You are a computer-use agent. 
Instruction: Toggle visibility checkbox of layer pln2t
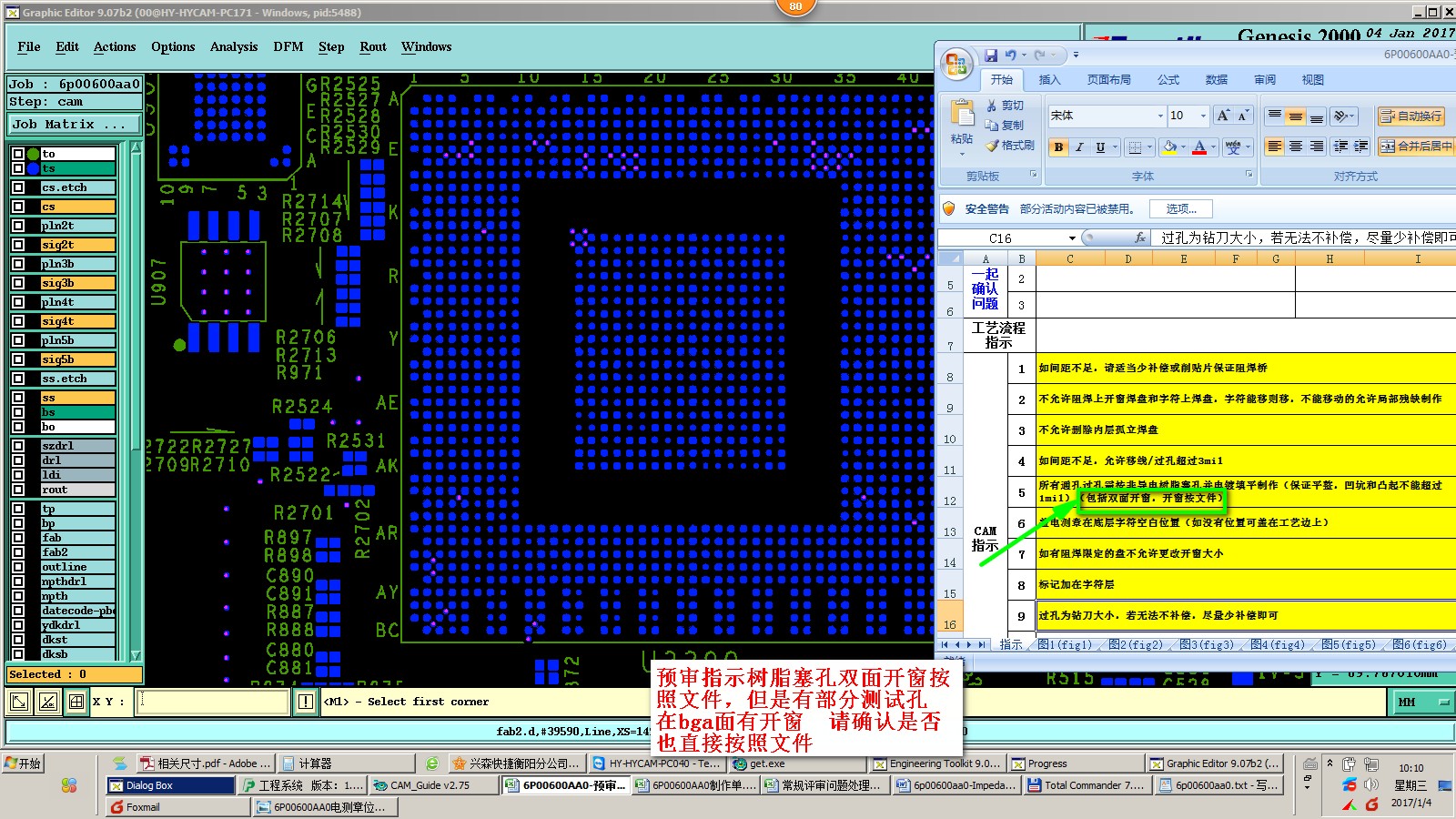click(x=18, y=226)
